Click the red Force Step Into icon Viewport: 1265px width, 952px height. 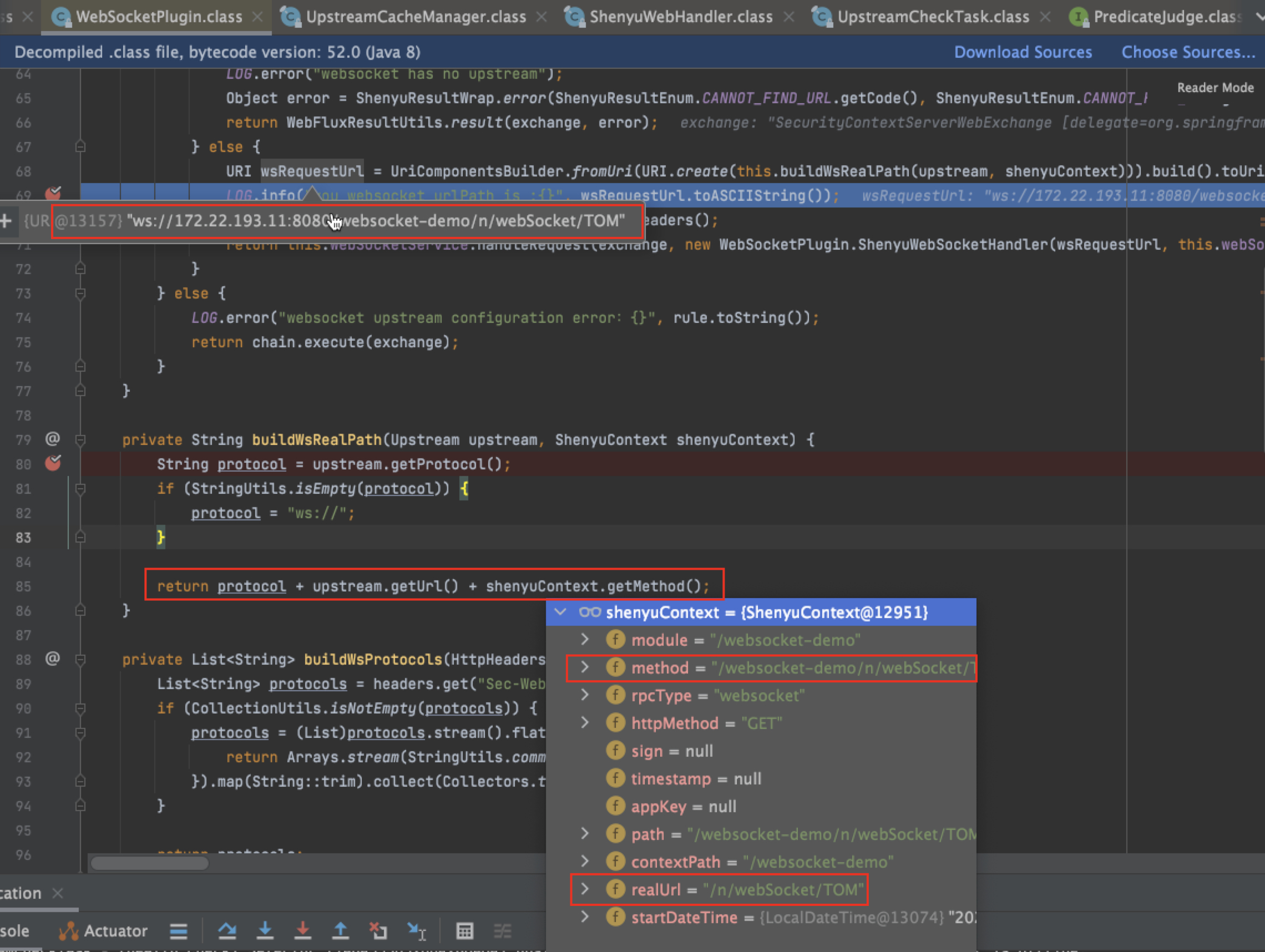pos(302,931)
